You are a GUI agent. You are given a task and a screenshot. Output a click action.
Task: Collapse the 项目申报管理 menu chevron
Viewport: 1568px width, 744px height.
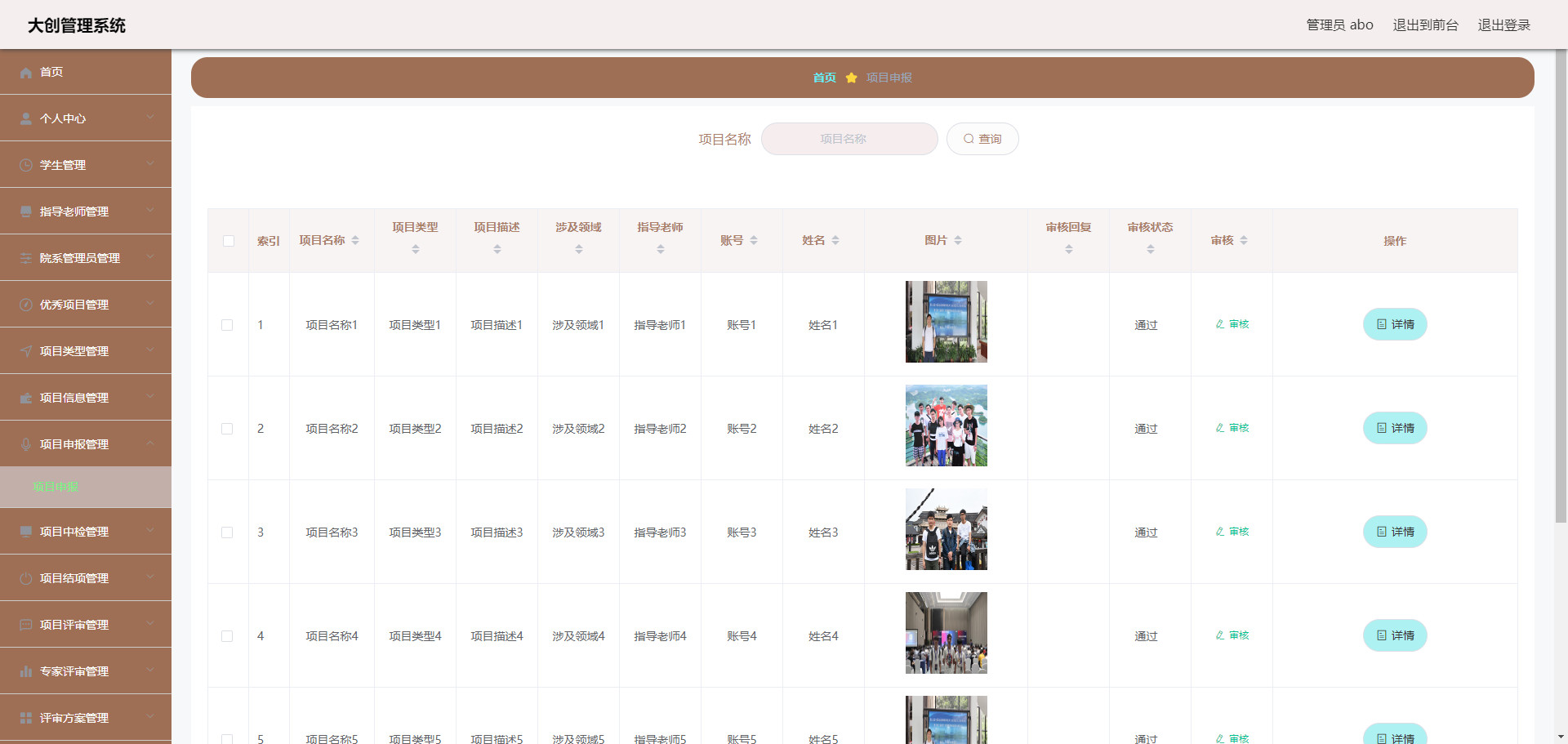pyautogui.click(x=150, y=443)
